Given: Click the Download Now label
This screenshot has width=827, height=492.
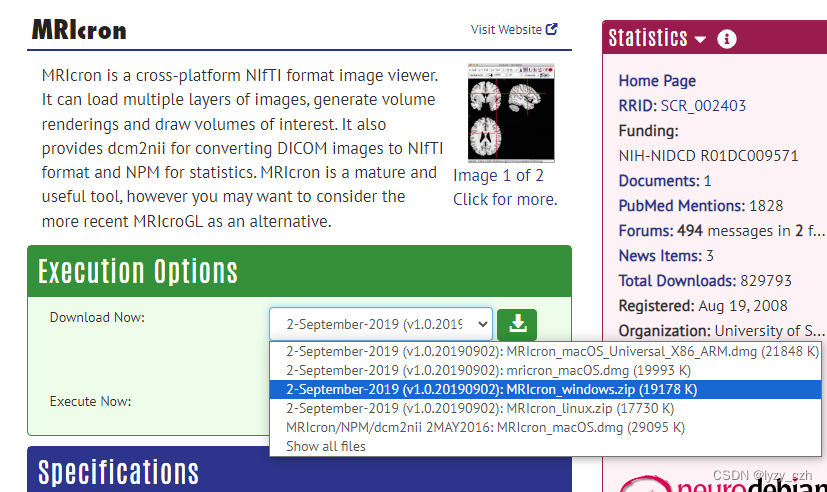Looking at the screenshot, I should pyautogui.click(x=97, y=317).
